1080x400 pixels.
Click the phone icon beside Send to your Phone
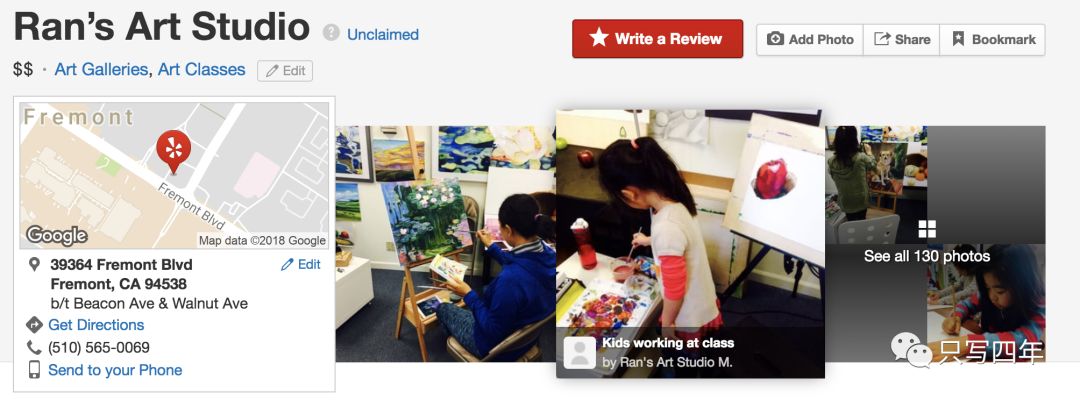click(x=34, y=370)
